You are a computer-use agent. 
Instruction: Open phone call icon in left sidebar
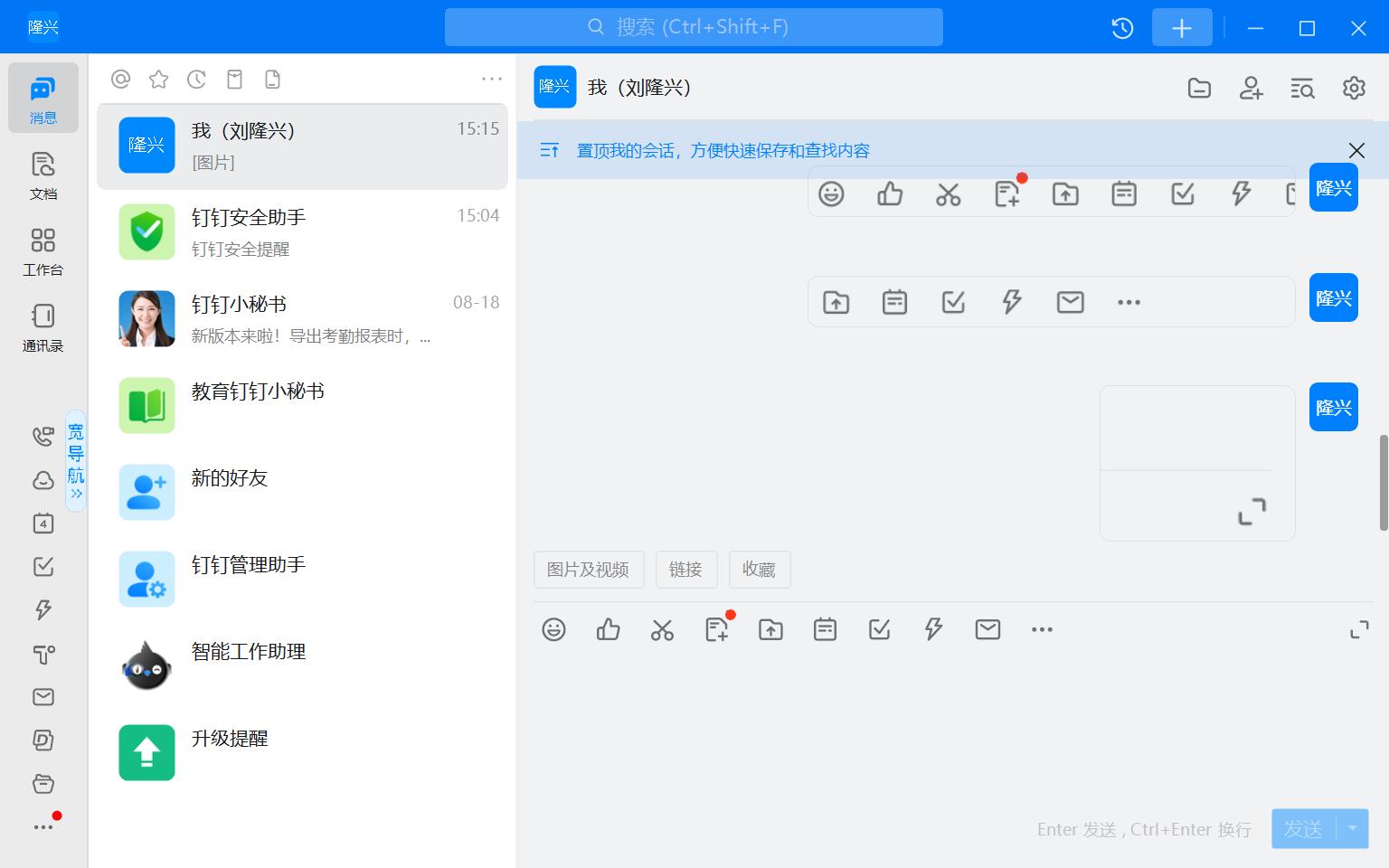pyautogui.click(x=43, y=437)
